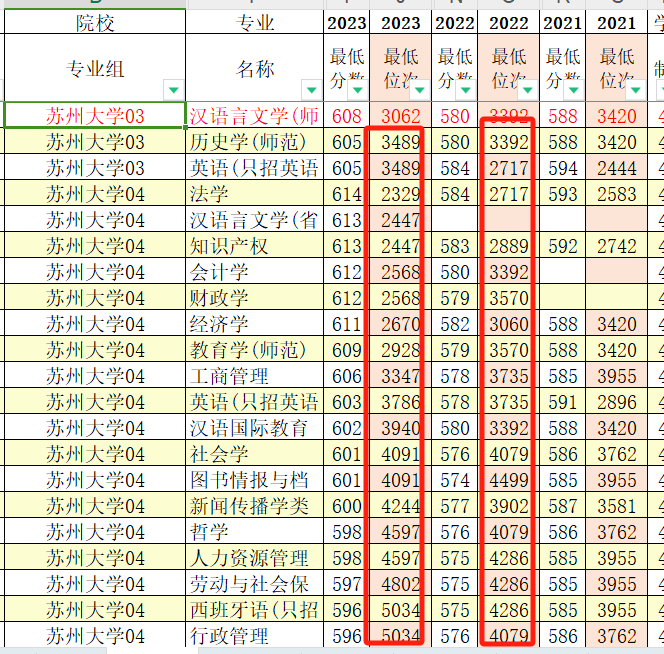The image size is (664, 654).
Task: Click 英语(只招英语 in the row scoring 603
Action: click(255, 402)
